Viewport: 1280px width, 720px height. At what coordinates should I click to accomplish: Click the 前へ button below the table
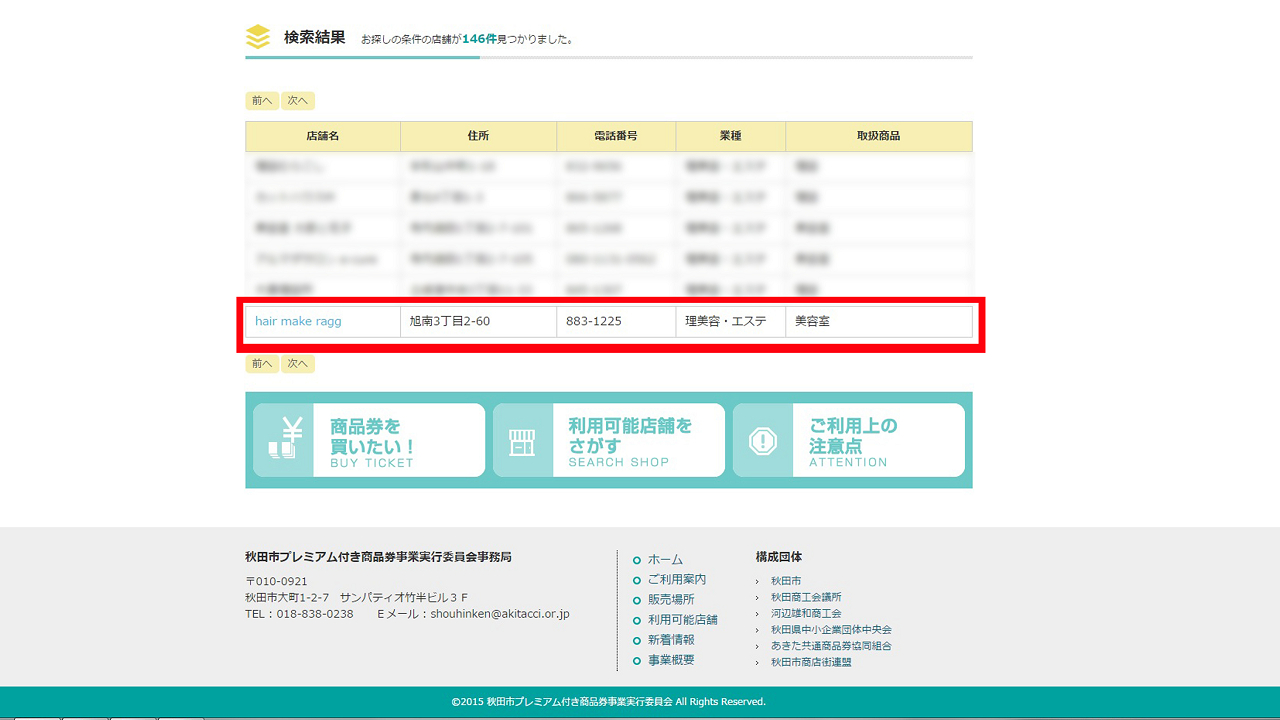coord(262,364)
